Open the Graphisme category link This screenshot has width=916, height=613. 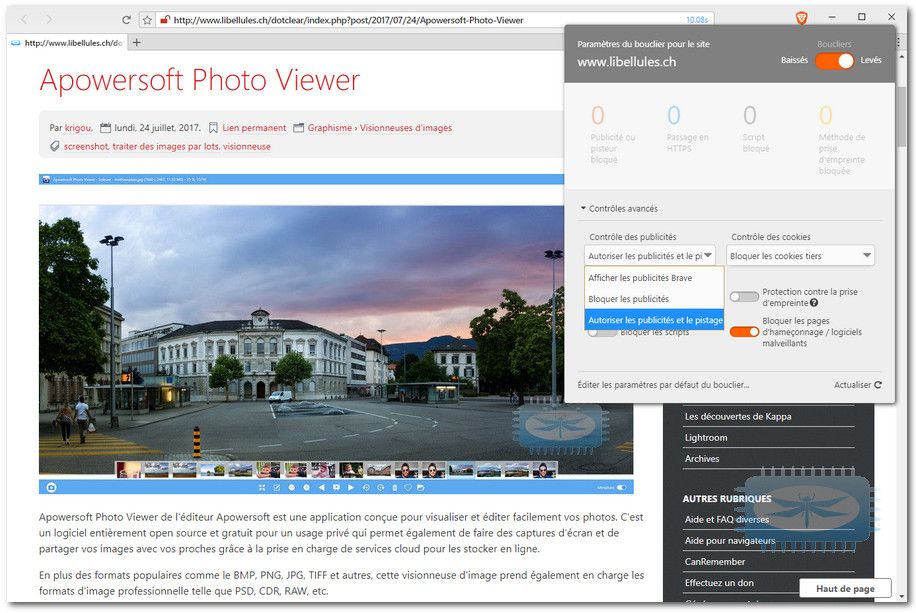point(330,127)
